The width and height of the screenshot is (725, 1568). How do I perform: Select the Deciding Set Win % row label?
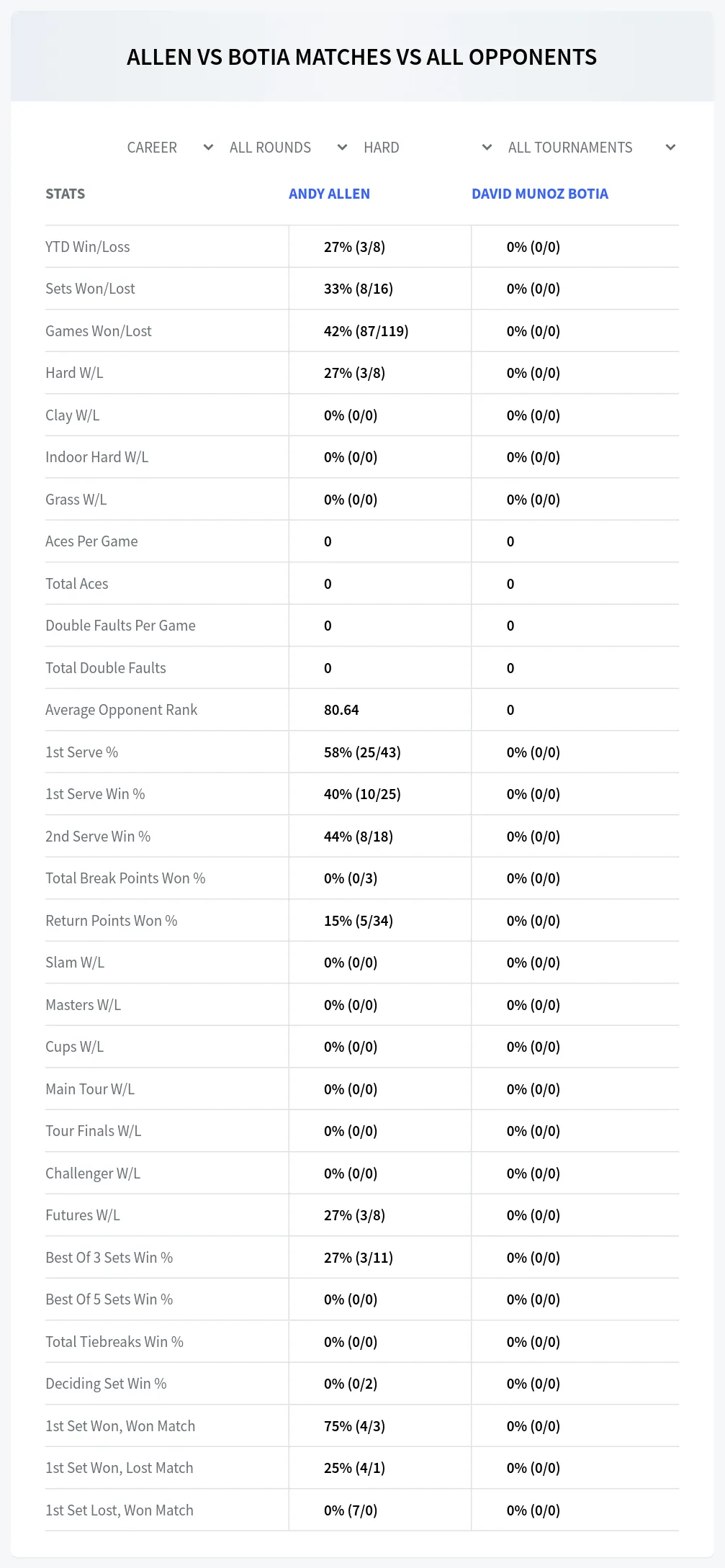106,1384
